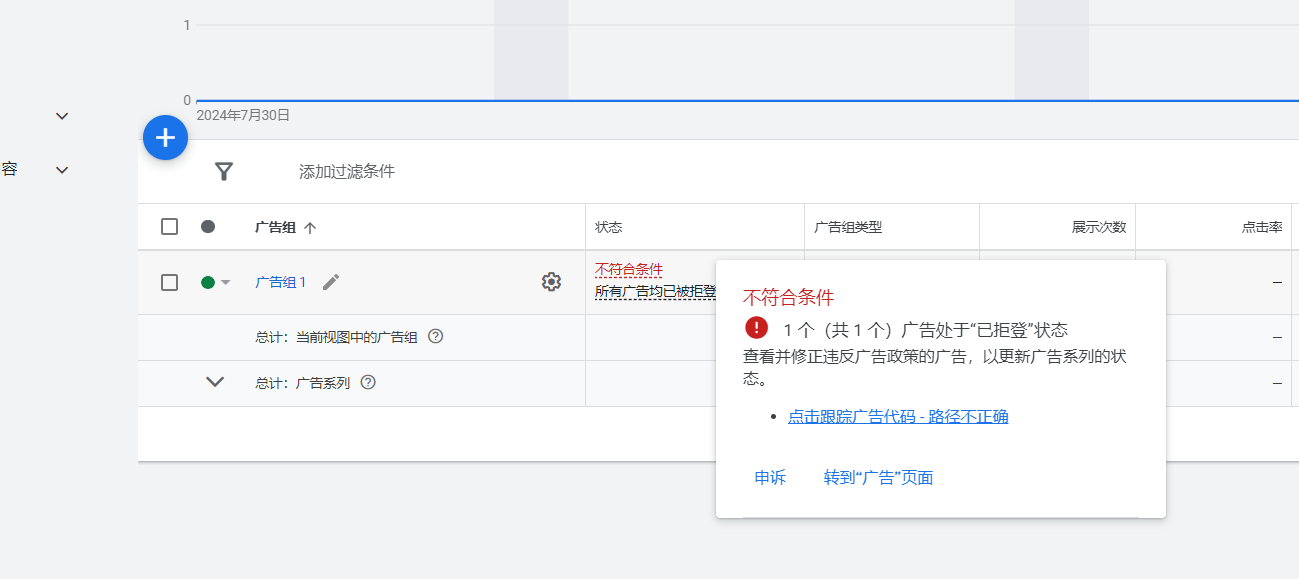Viewport: 1299px width, 579px height.
Task: Click the sort arrow beside 广告组 header
Action: pos(310,227)
